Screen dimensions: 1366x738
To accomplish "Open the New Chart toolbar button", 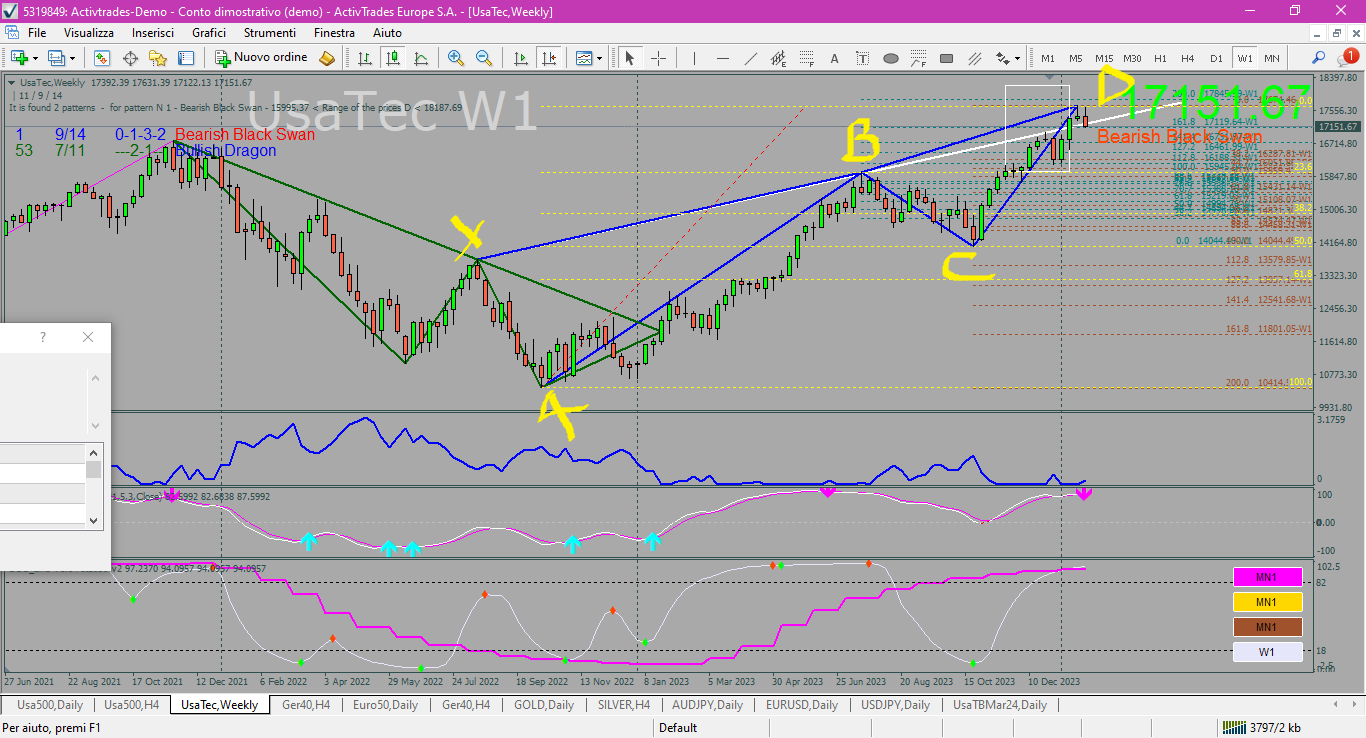I will (18, 58).
